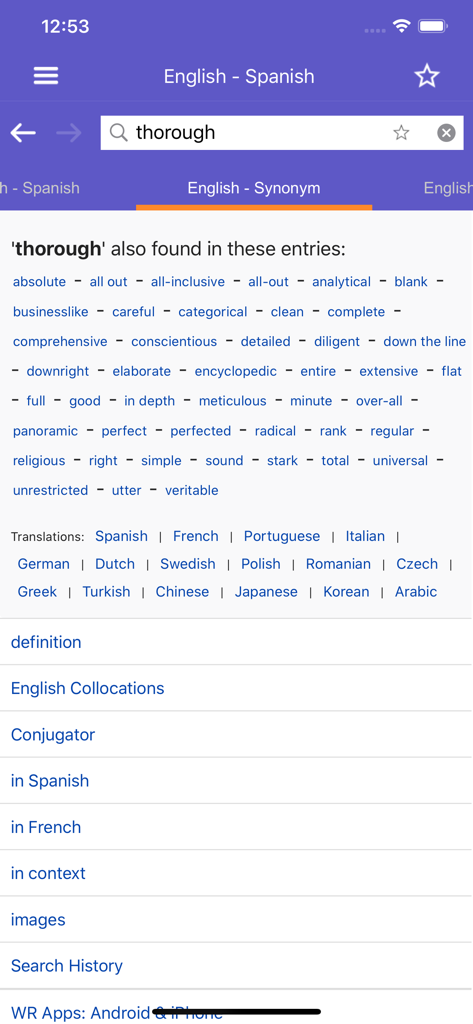The image size is (473, 1024).
Task: Open the 'downright' entry
Action: click(x=57, y=371)
